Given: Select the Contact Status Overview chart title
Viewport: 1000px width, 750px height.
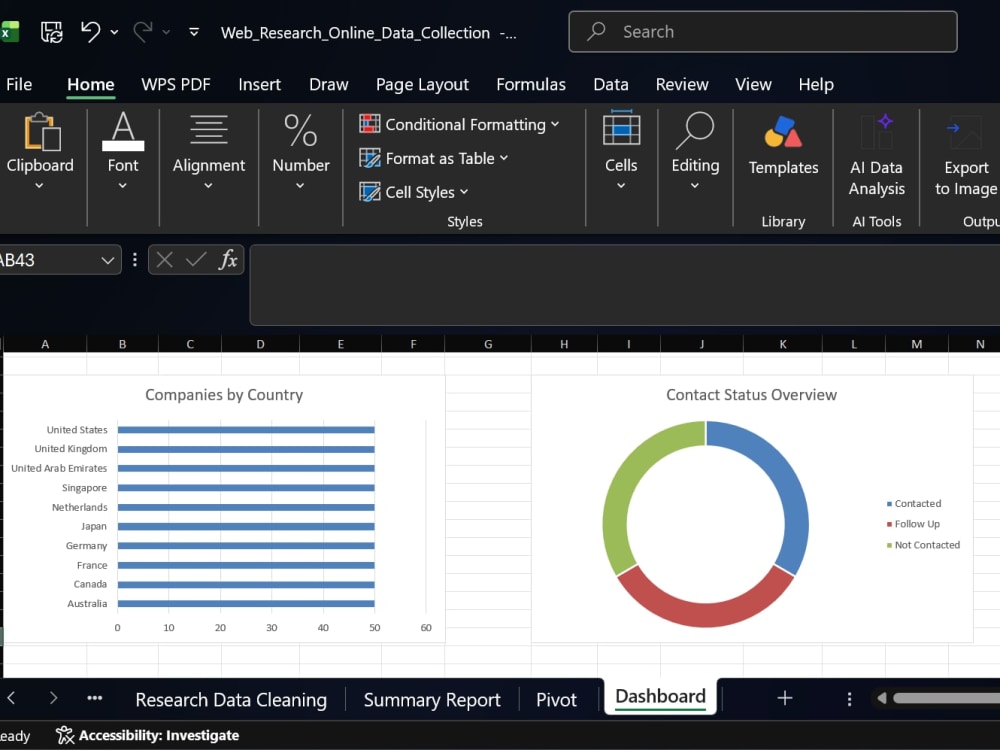Looking at the screenshot, I should click(x=751, y=395).
